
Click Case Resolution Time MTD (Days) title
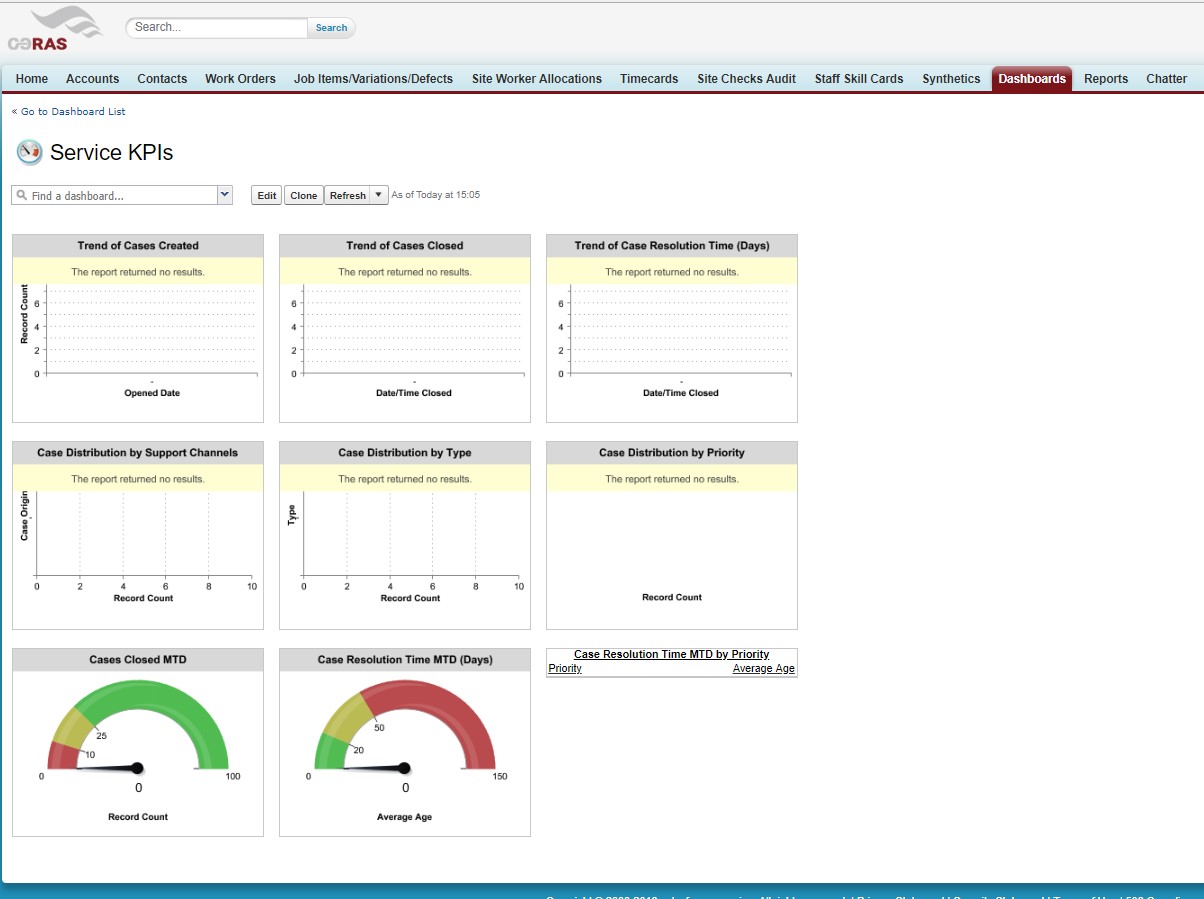[405, 660]
